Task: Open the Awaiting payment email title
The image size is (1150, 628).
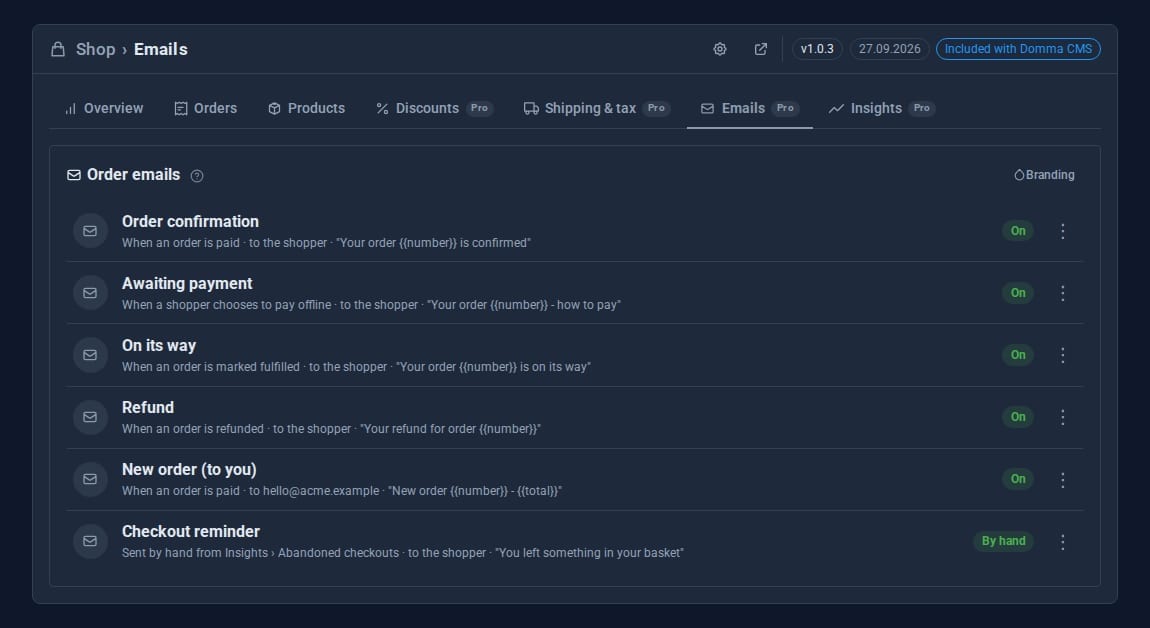Action: click(x=187, y=284)
